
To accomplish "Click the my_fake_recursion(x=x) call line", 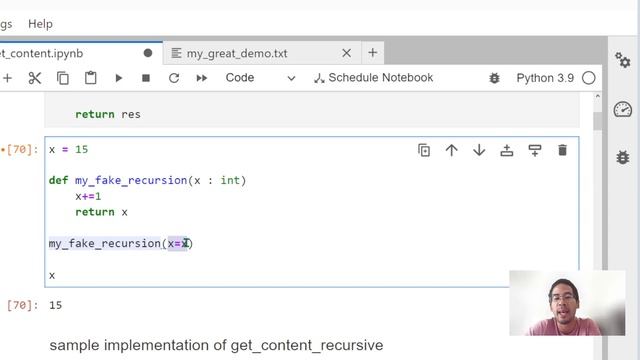I will tap(121, 244).
